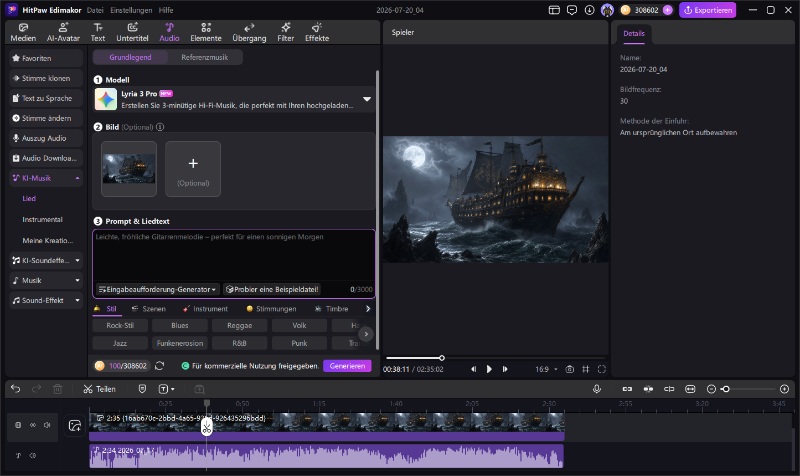Screen dimensions: 800x476
Task: Open the AI-Avatar tool
Action: pos(63,32)
